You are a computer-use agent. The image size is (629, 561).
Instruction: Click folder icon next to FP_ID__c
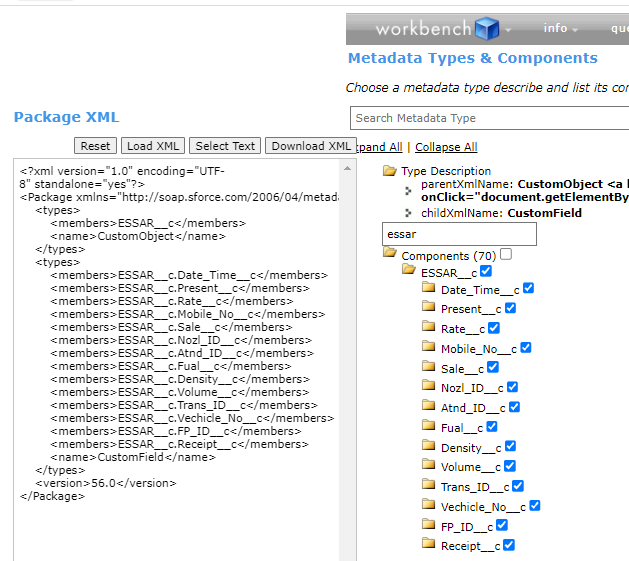click(x=428, y=524)
